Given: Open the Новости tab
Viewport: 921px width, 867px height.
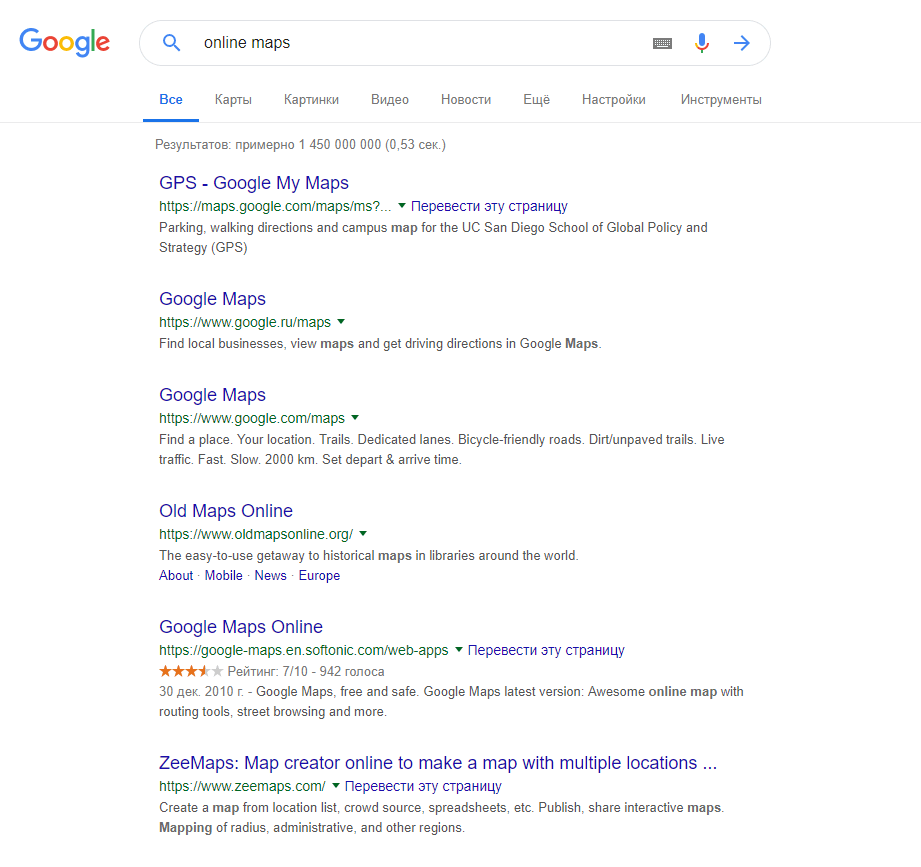Looking at the screenshot, I should [x=466, y=100].
